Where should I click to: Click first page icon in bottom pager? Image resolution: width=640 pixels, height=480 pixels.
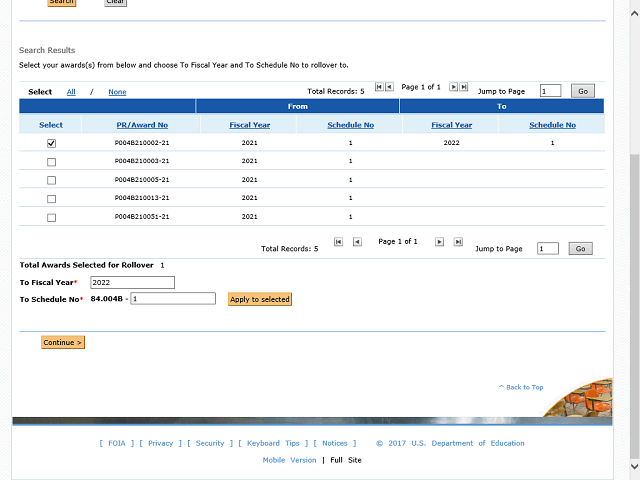coord(339,242)
